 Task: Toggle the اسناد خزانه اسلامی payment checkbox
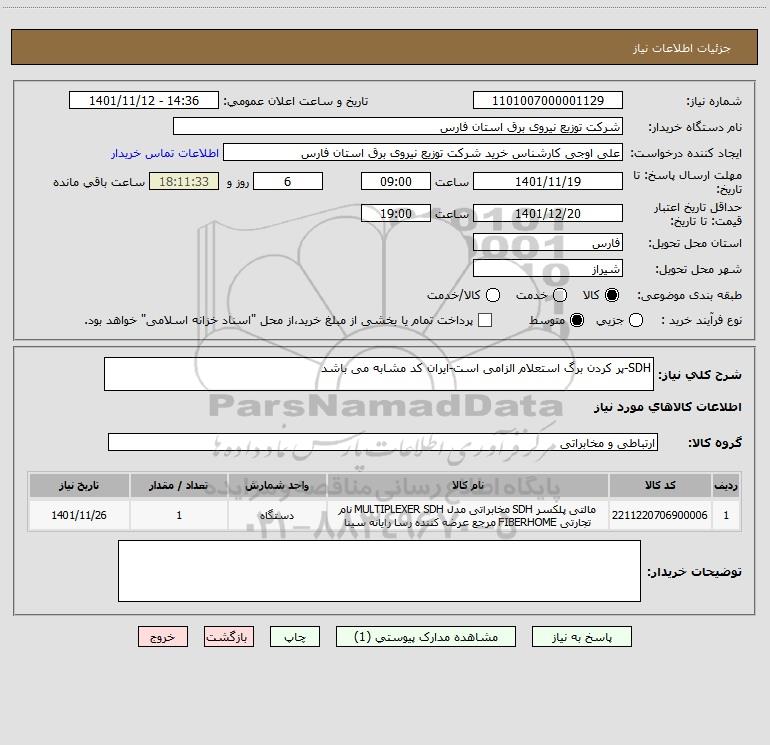pyautogui.click(x=485, y=320)
